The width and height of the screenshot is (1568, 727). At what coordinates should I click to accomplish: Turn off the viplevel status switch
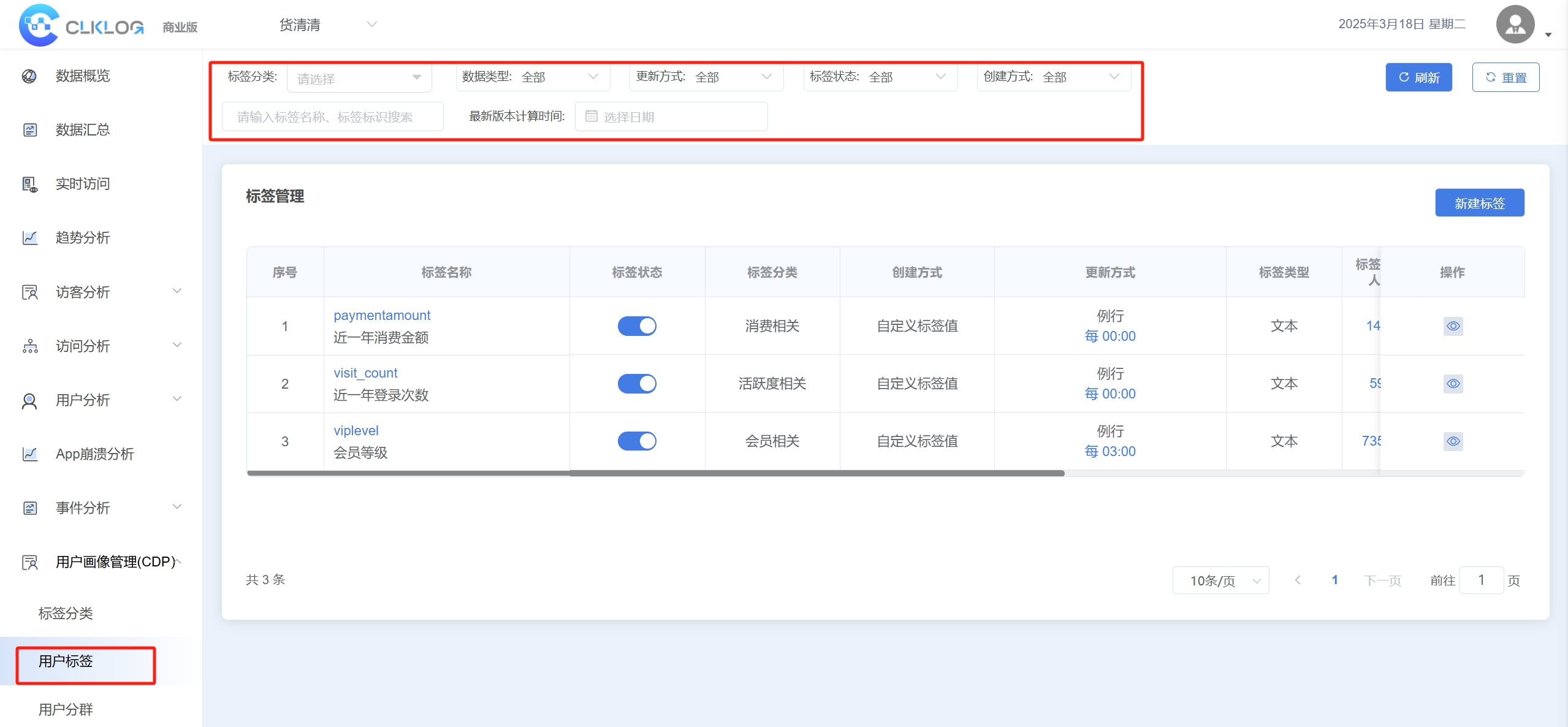pos(636,441)
